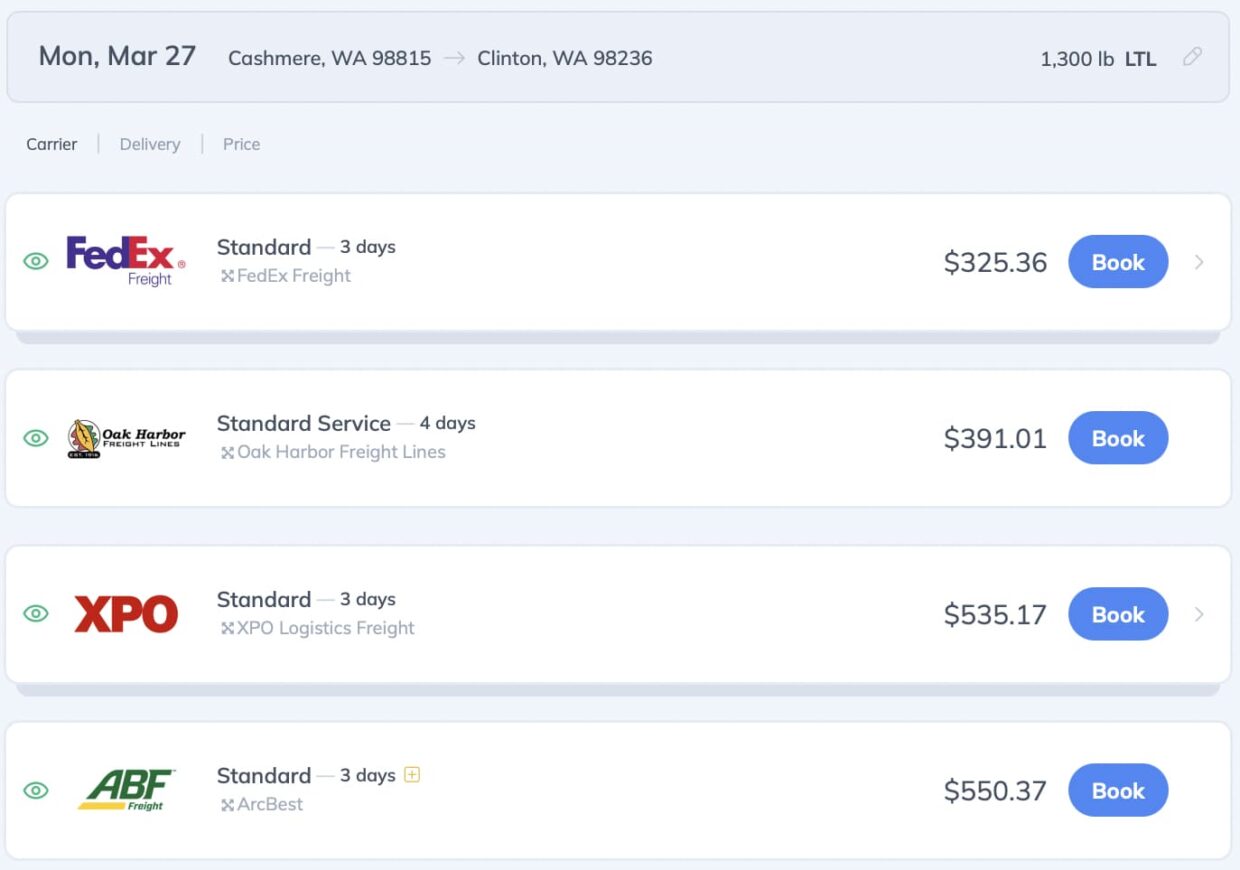The height and width of the screenshot is (870, 1240).
Task: Toggle the eye icon on the FedEx quote
Action: [36, 260]
